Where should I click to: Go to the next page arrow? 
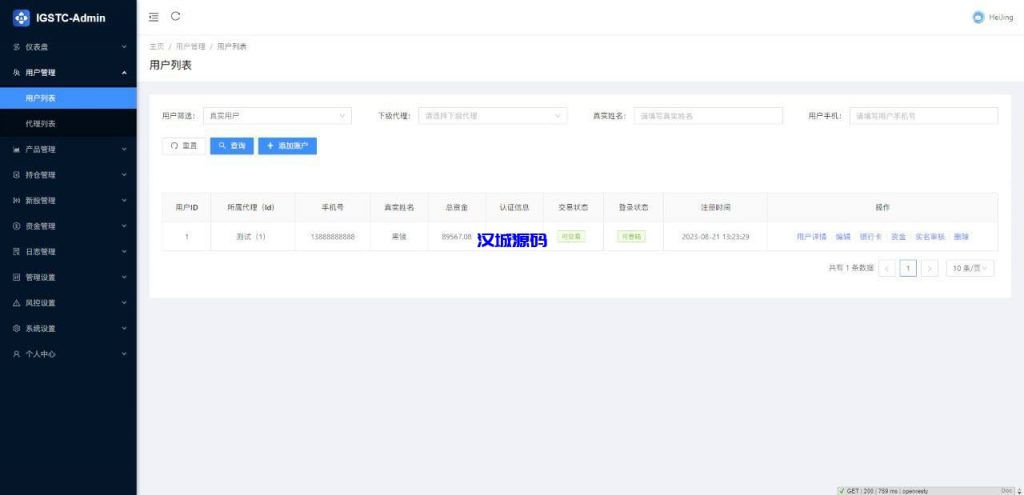(930, 268)
